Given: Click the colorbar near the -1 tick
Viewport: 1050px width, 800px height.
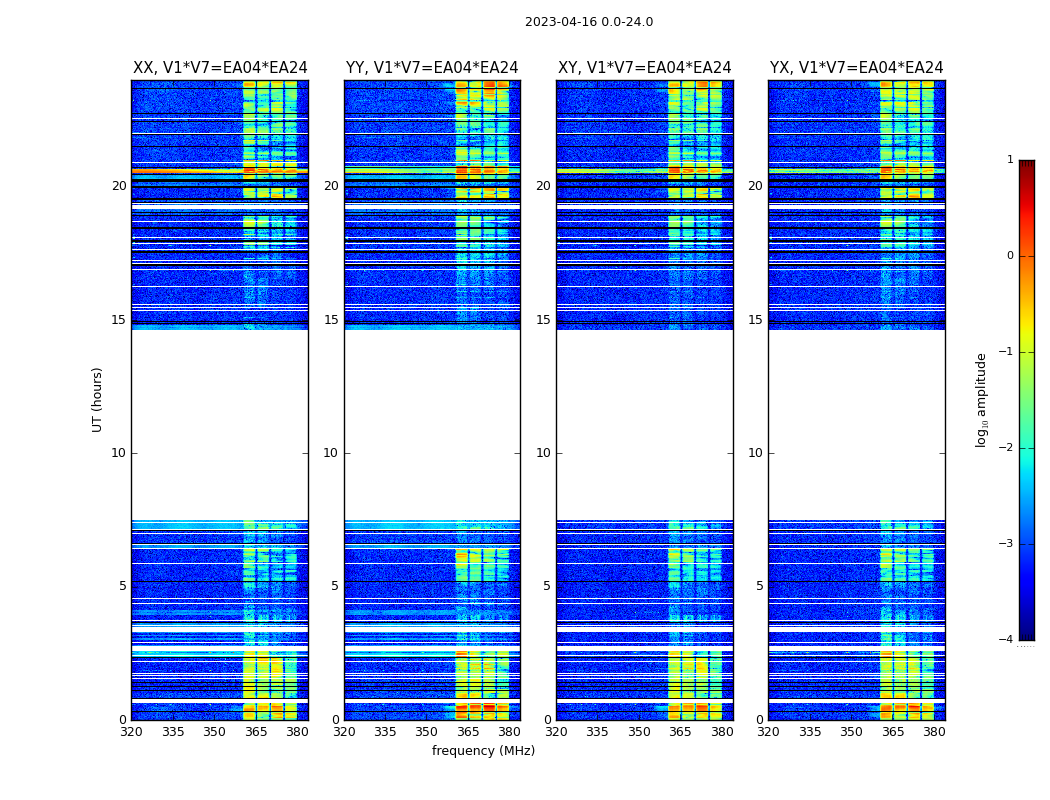Looking at the screenshot, I should (1027, 352).
